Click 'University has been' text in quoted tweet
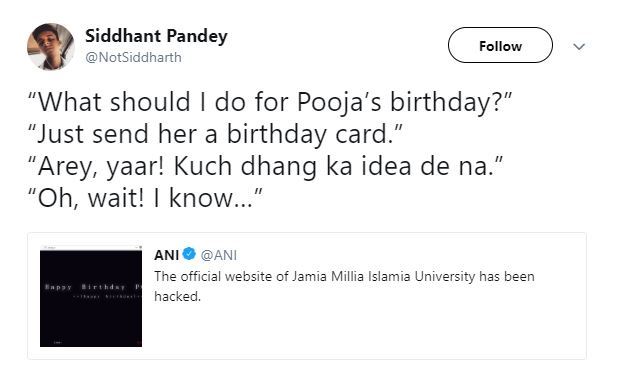617x370 pixels. 475,276
